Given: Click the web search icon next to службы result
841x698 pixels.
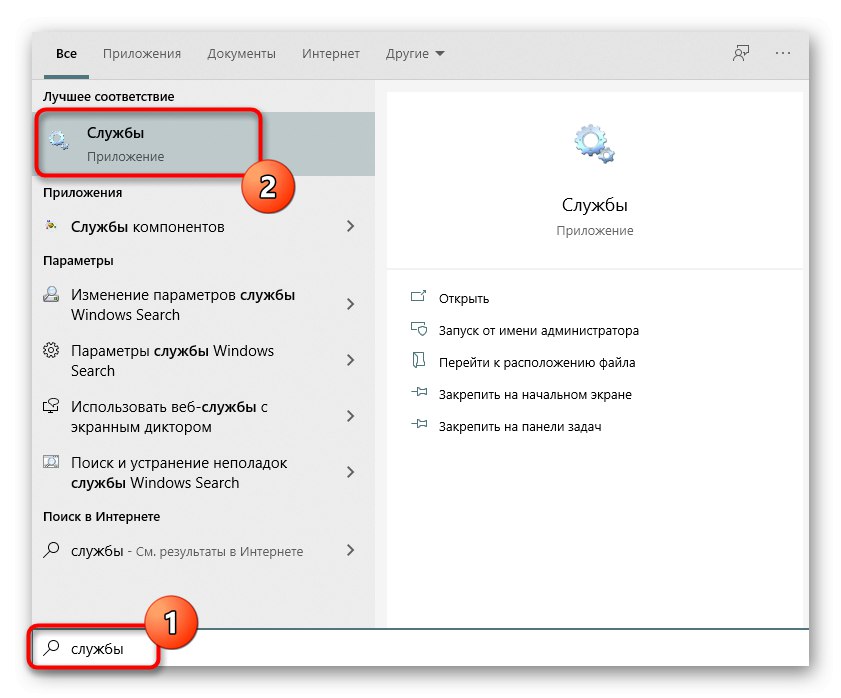Looking at the screenshot, I should pos(51,551).
